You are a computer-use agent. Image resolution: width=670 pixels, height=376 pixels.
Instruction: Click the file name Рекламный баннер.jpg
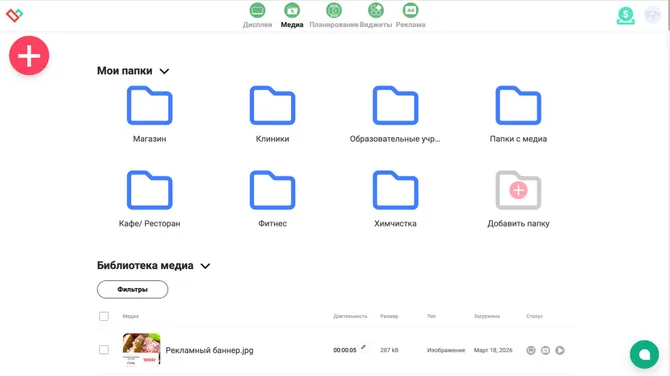209,350
